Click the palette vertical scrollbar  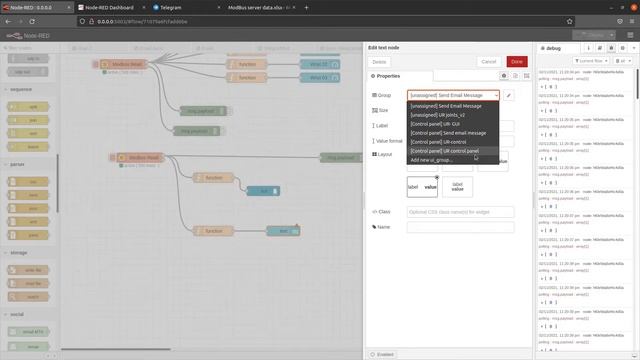coord(58,184)
